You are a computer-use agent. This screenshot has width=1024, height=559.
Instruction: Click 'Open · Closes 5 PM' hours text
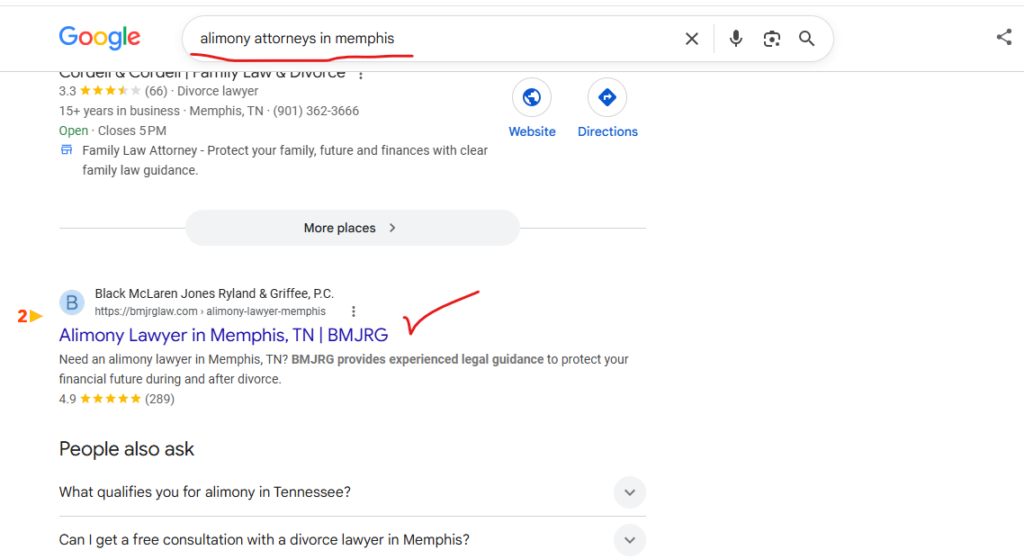click(112, 131)
